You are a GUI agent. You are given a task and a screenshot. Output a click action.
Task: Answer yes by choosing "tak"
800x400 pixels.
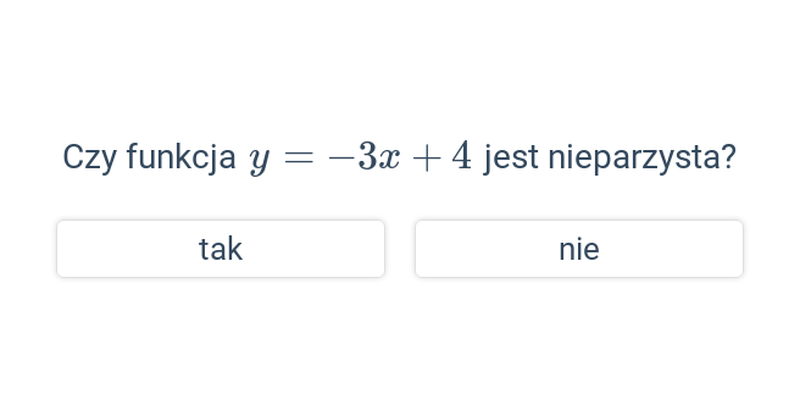[x=220, y=249]
